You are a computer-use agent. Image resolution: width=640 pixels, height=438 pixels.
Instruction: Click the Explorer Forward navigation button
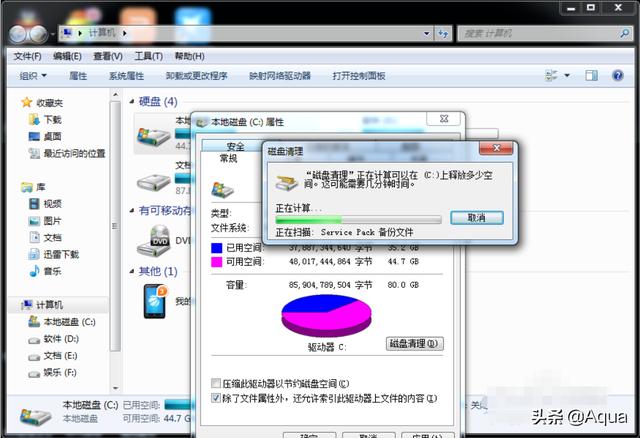39,34
